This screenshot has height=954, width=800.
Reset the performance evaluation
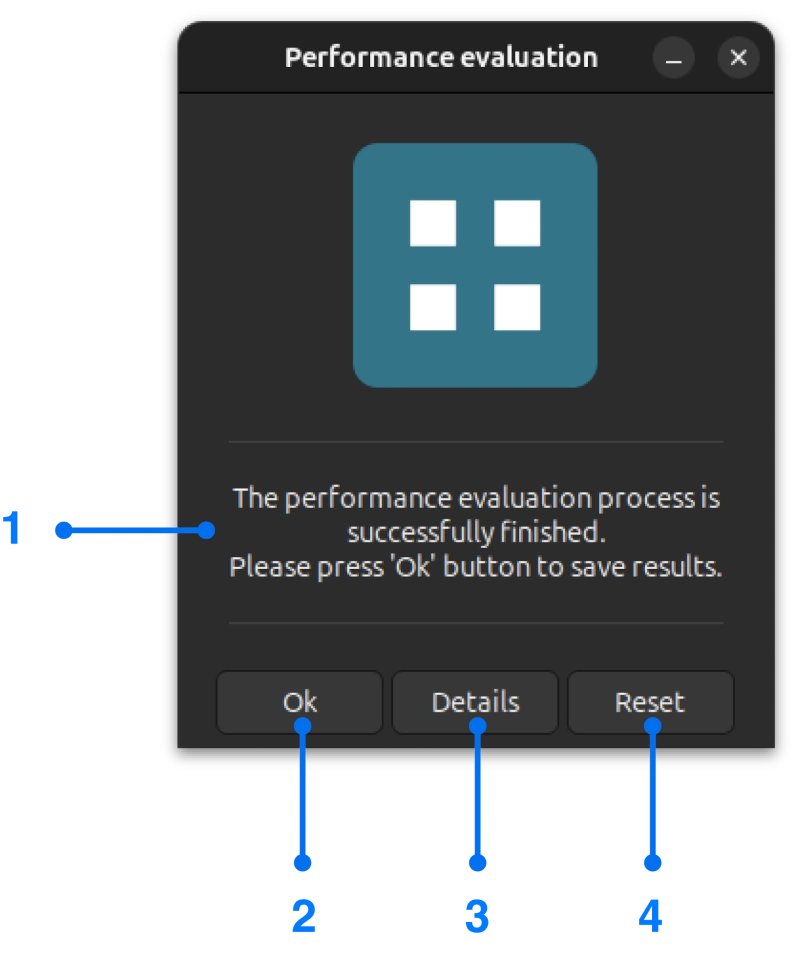pos(650,702)
